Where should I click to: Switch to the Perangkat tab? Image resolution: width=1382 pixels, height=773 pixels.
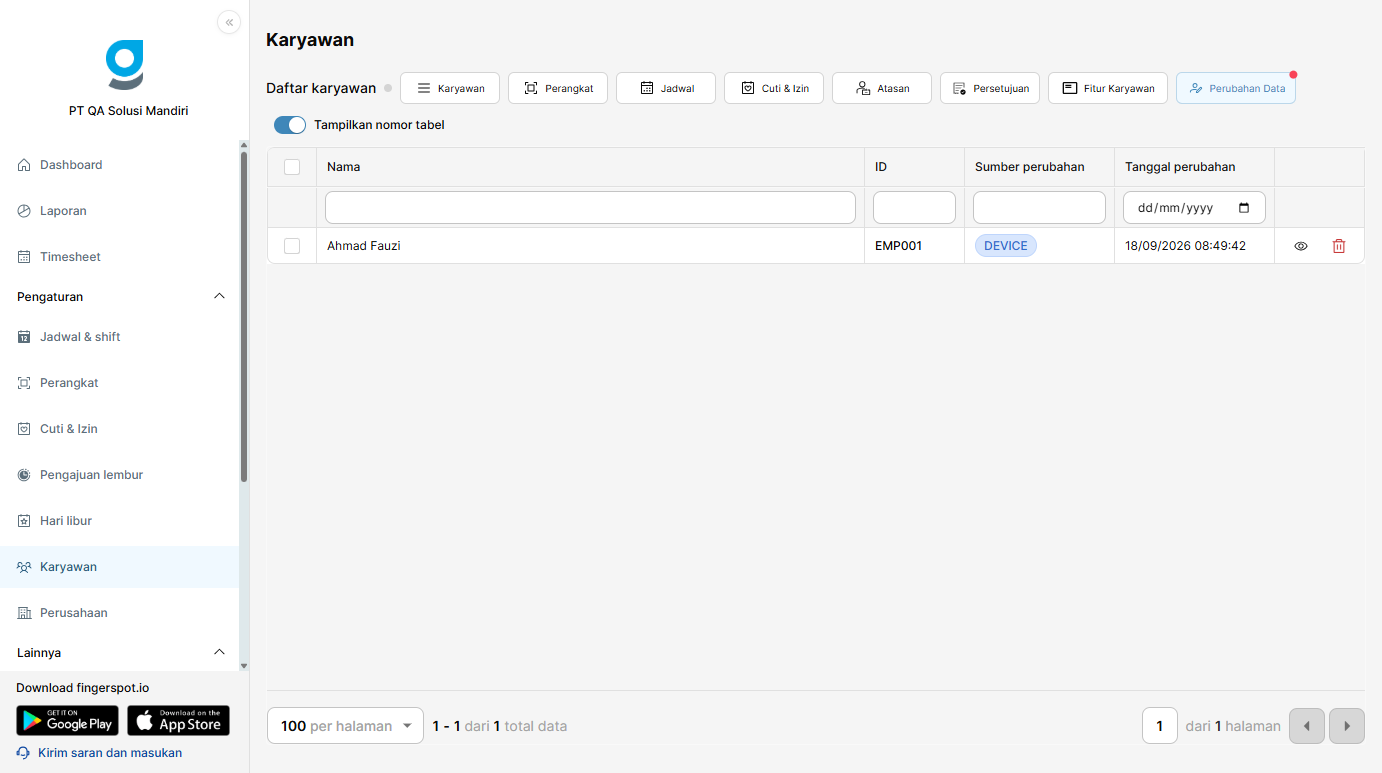coord(558,88)
